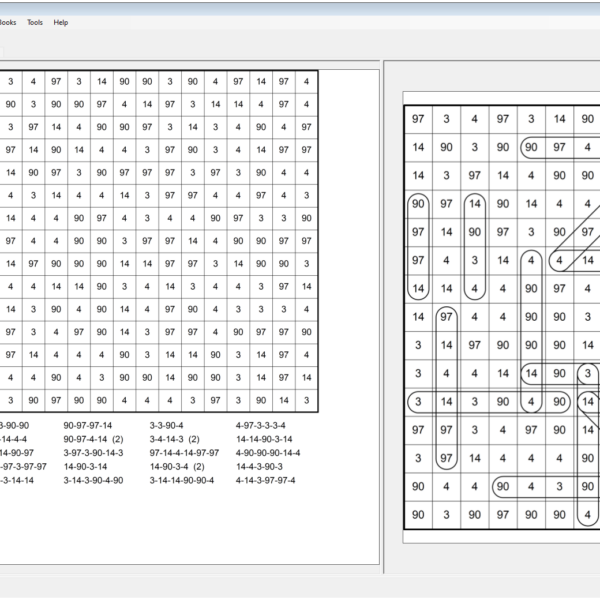Image resolution: width=600 pixels, height=600 pixels.
Task: Click the 14-4-3-90-3 list entry
Action: pos(259,466)
